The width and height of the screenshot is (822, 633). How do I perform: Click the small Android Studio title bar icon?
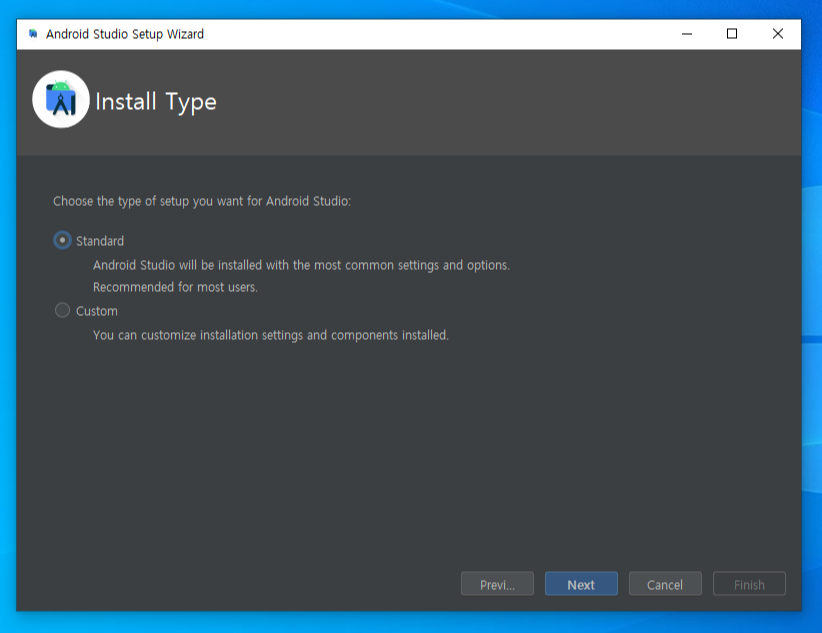[x=33, y=34]
